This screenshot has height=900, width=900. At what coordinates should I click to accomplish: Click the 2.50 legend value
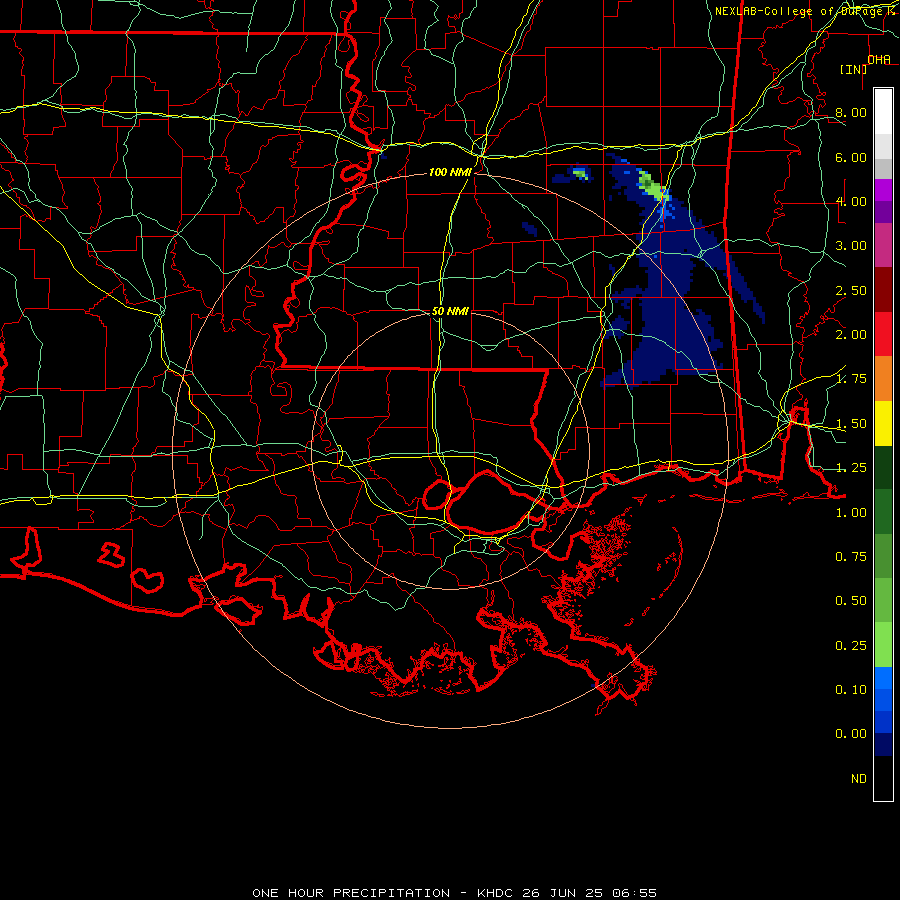tap(850, 290)
